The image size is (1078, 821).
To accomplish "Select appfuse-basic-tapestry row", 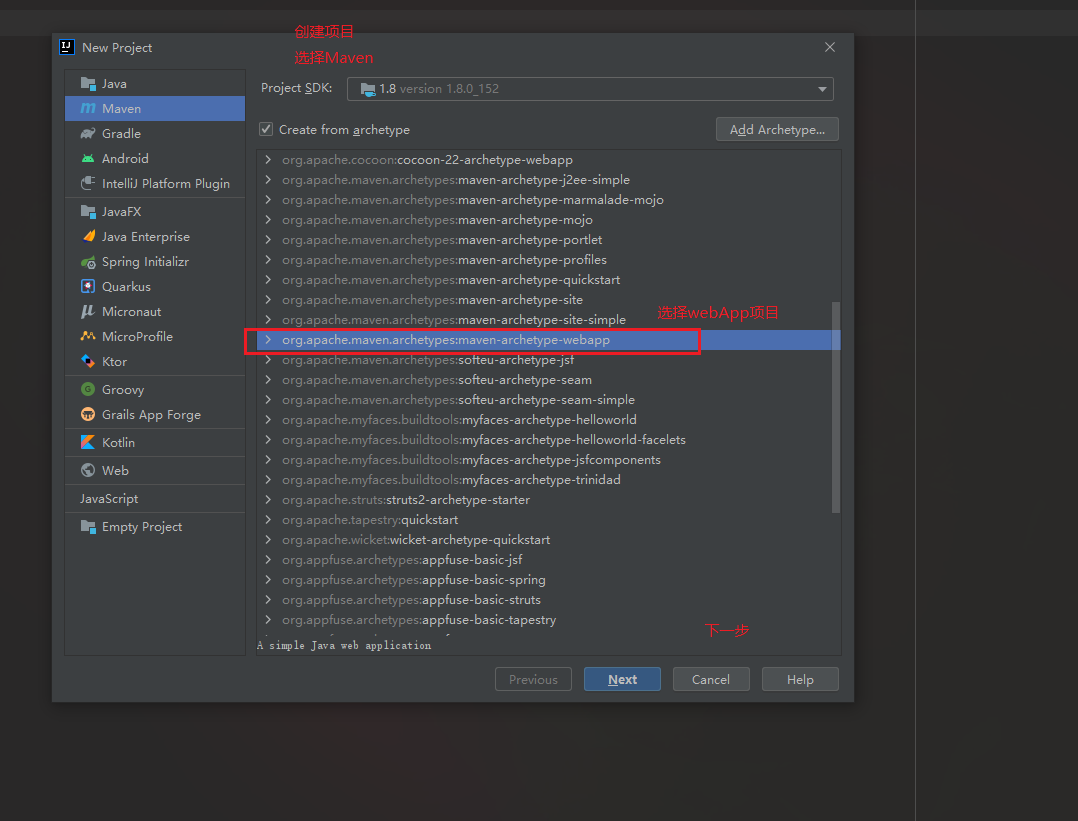I will click(548, 620).
